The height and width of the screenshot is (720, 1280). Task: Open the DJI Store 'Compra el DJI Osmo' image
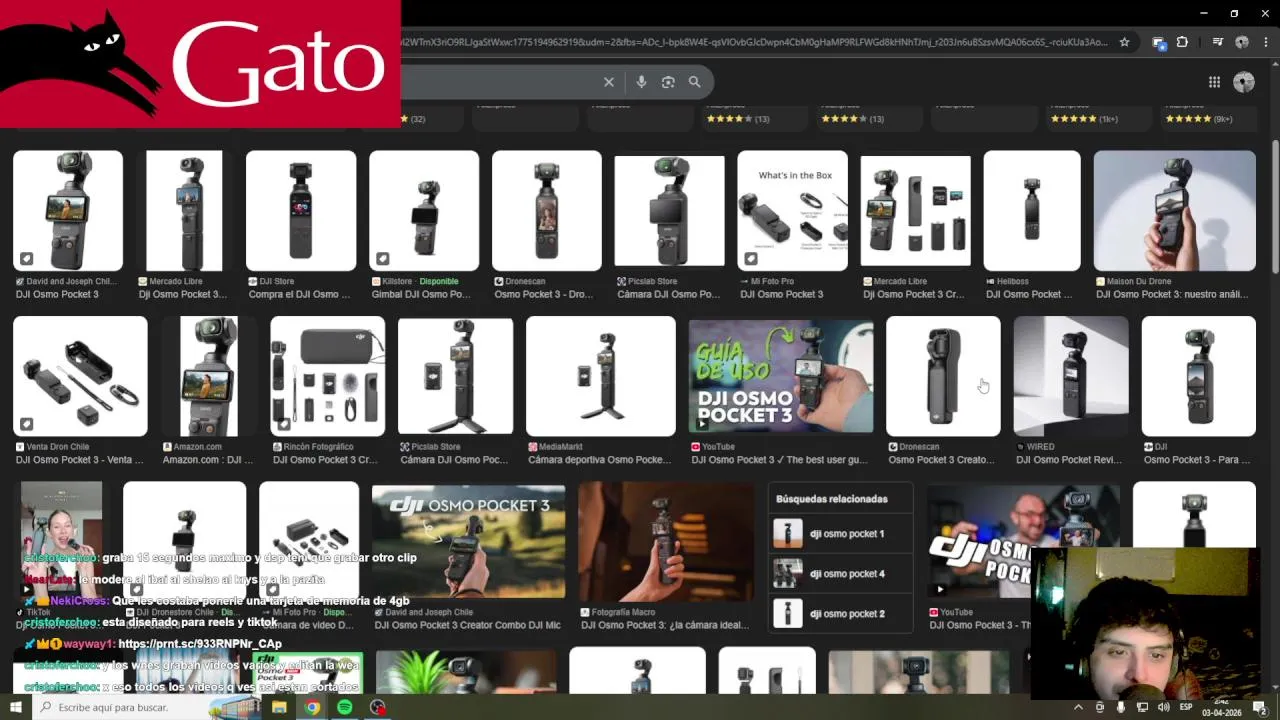[301, 211]
